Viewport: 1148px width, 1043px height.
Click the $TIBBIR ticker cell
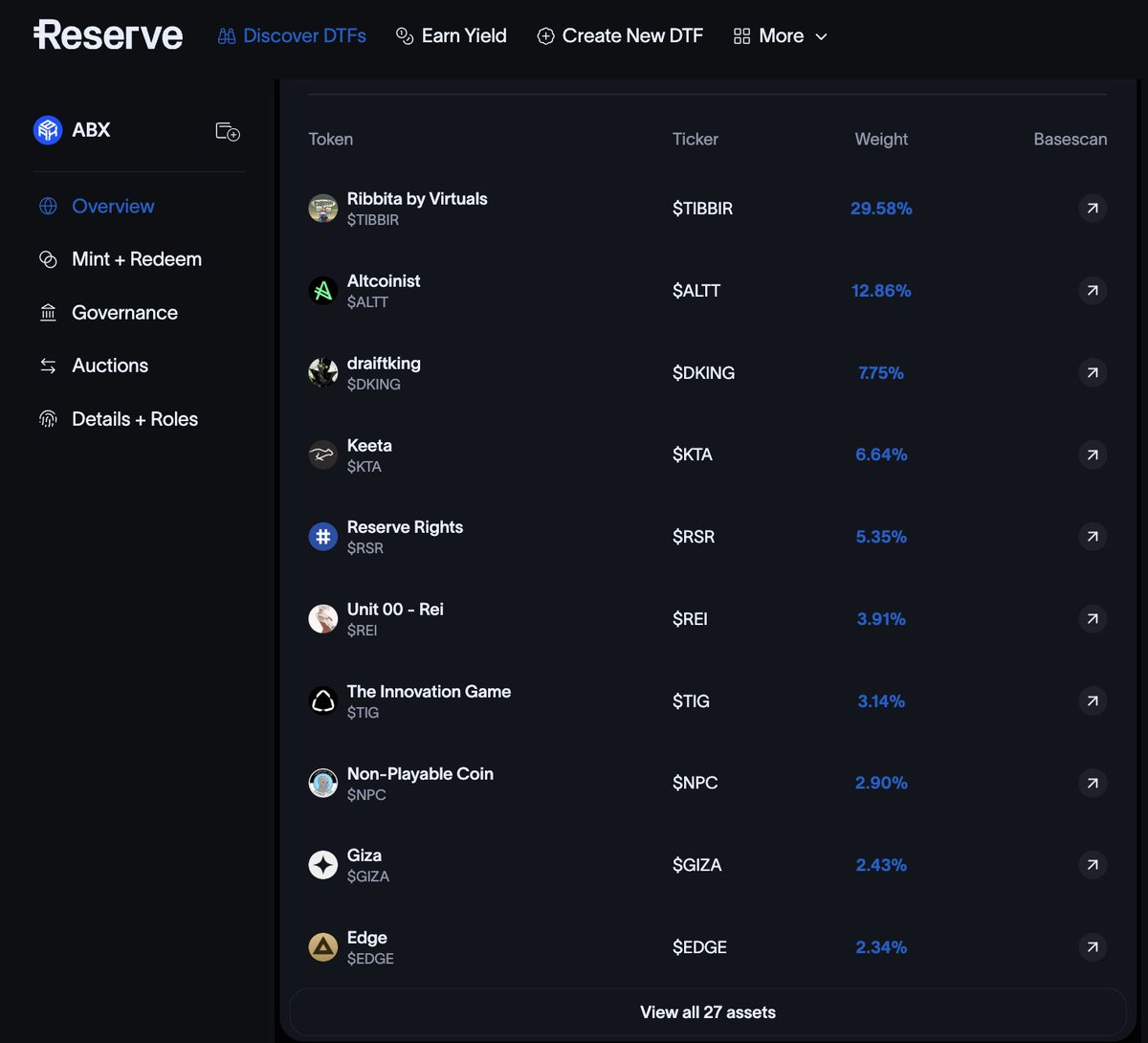point(703,208)
